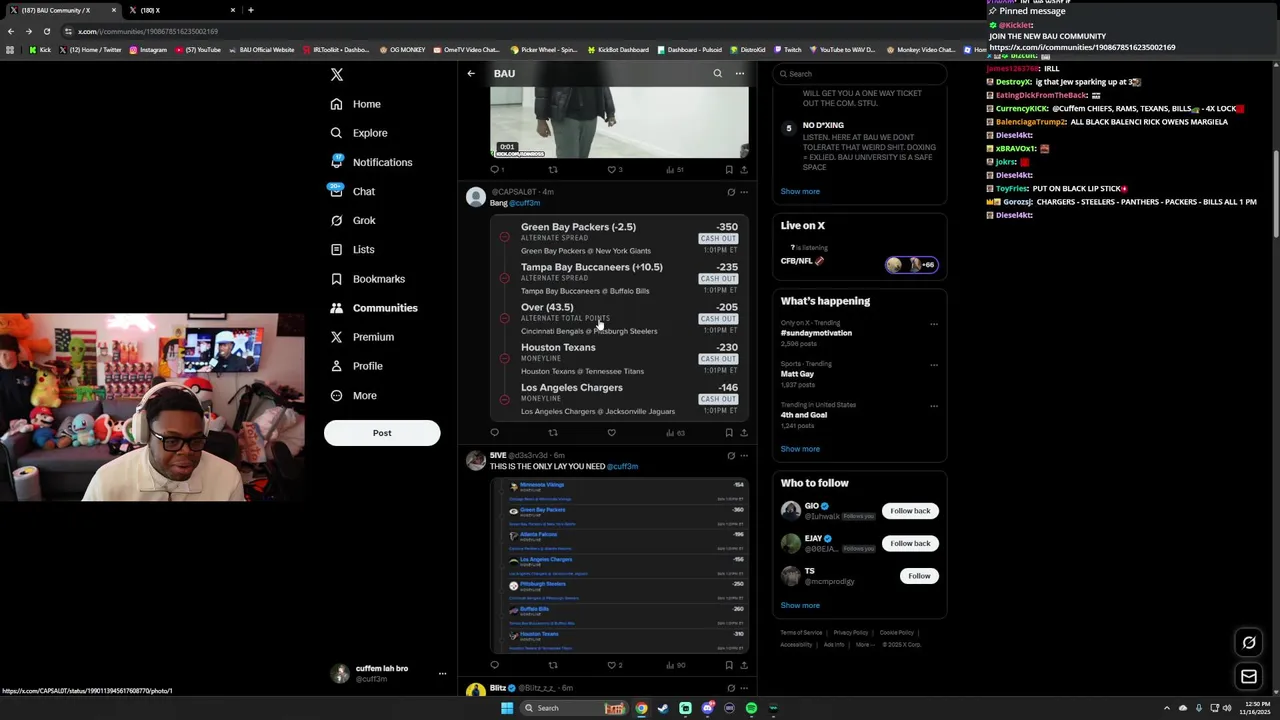The height and width of the screenshot is (720, 1280).
Task: Open Chat in the sidebar
Action: click(x=353, y=191)
